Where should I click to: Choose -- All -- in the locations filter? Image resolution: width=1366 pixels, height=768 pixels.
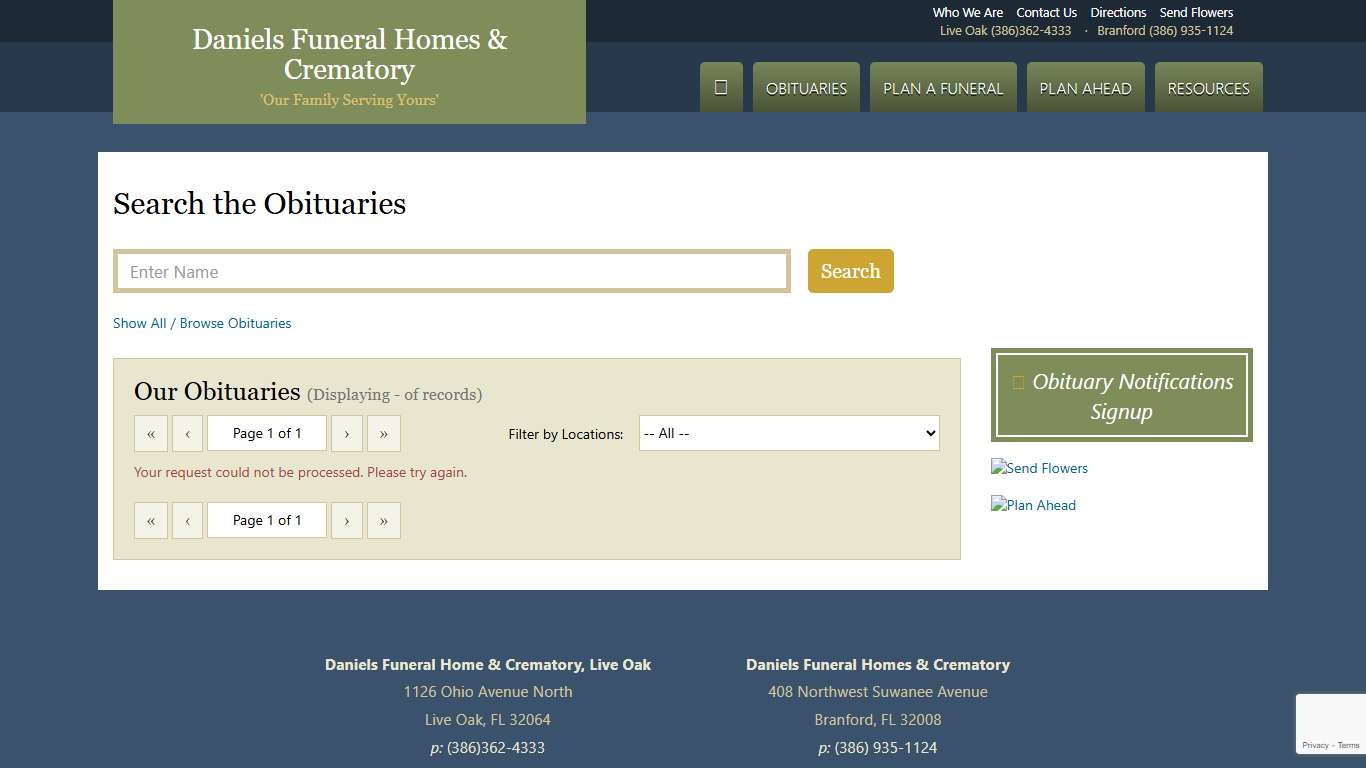pyautogui.click(x=788, y=433)
